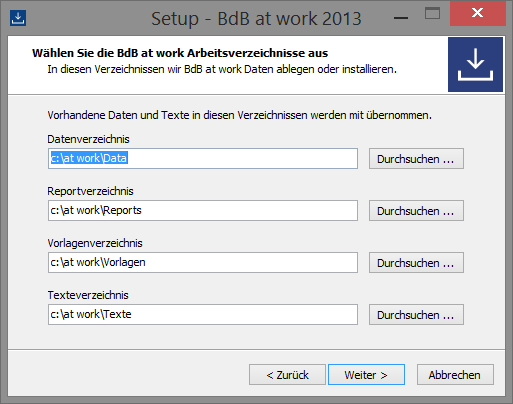
Task: Cancel setup via Abbrechen
Action: [x=455, y=375]
